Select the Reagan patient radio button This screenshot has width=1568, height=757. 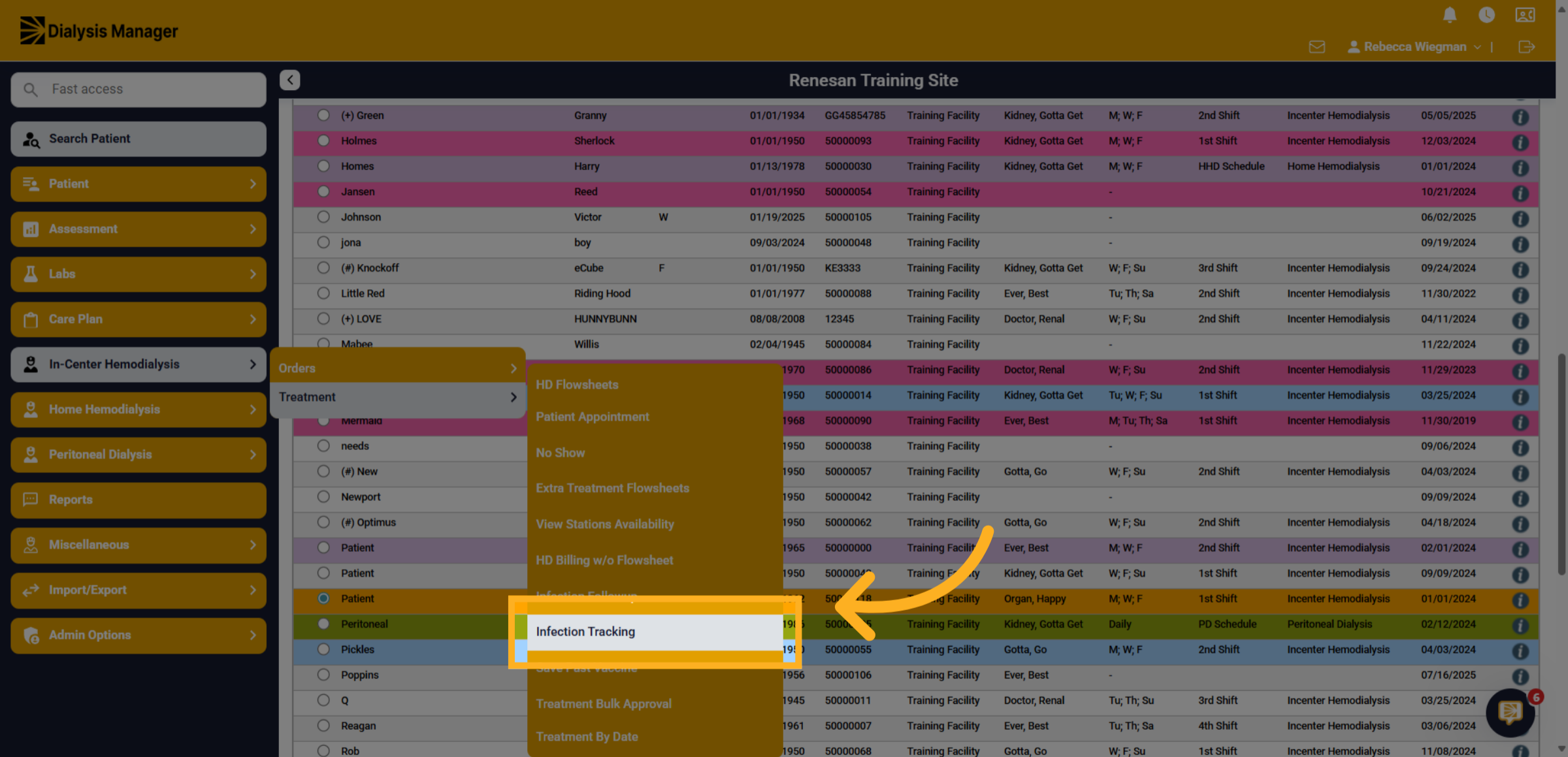point(323,726)
